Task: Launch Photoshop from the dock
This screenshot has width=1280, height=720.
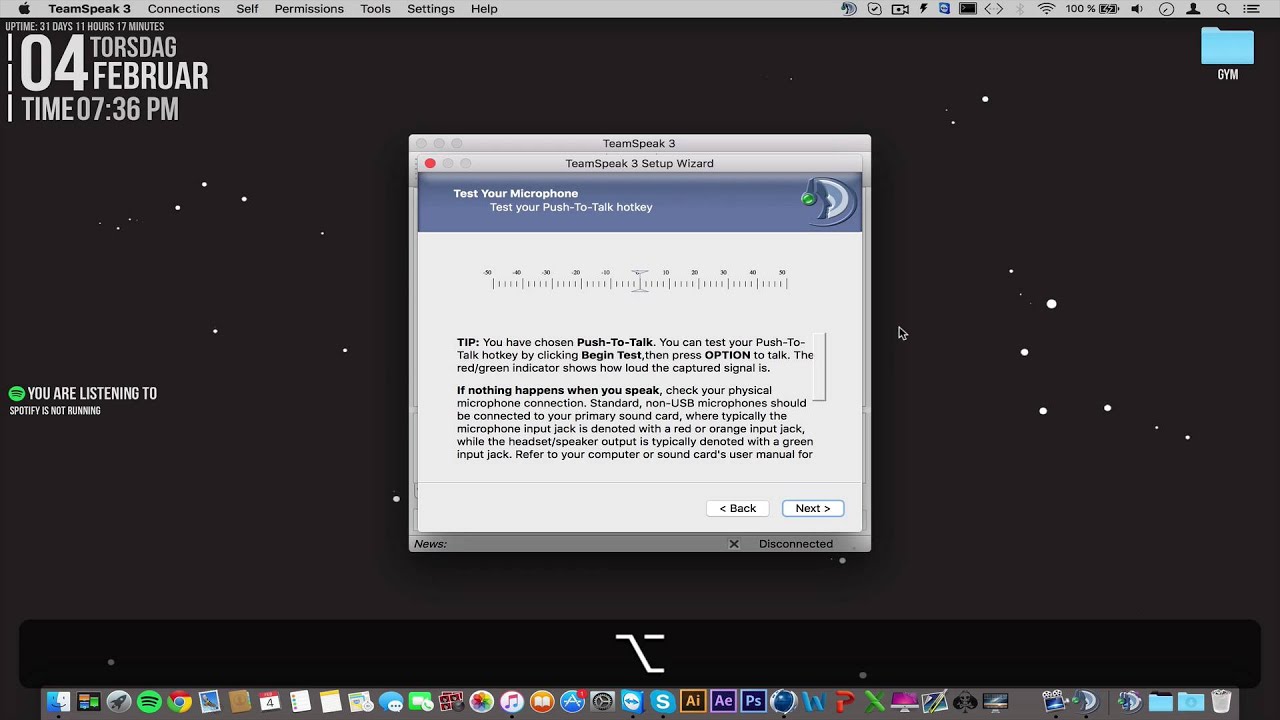Action: pyautogui.click(x=753, y=702)
